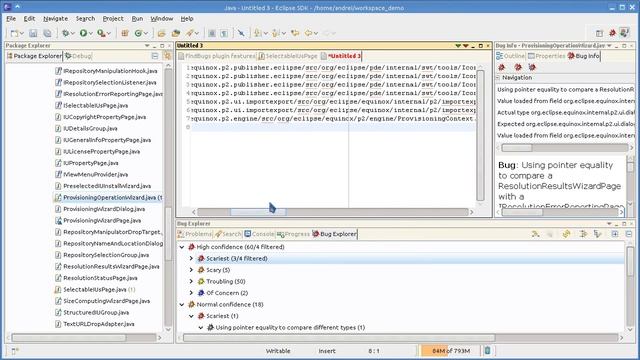Open Package Explorer view menu arrow
The width and height of the screenshot is (640, 360).
coord(147,46)
